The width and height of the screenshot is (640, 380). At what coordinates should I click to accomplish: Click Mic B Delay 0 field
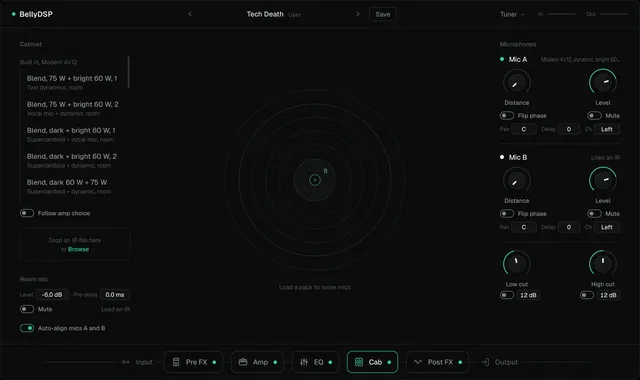[569, 227]
